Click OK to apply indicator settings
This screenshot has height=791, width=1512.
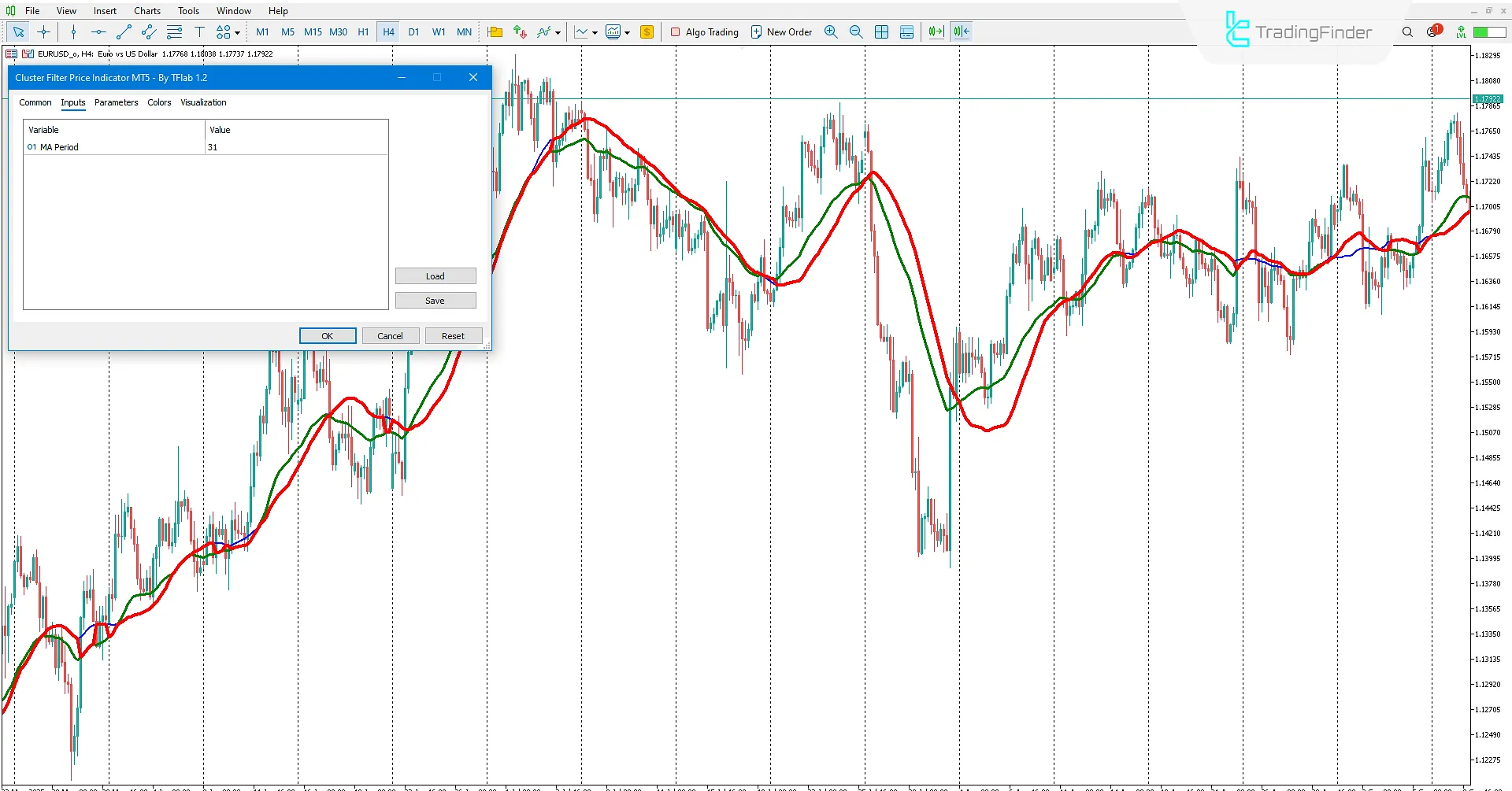327,335
